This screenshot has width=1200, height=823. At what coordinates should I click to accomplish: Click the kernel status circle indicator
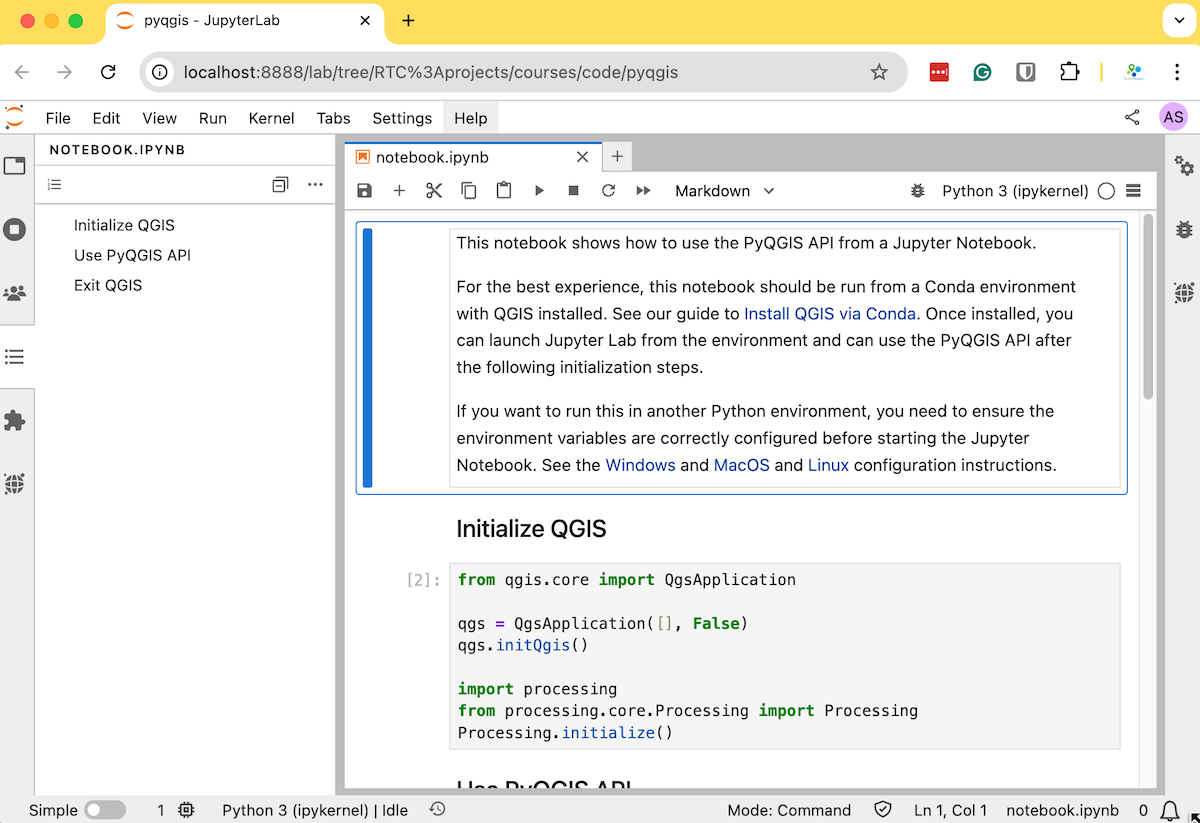1106,191
